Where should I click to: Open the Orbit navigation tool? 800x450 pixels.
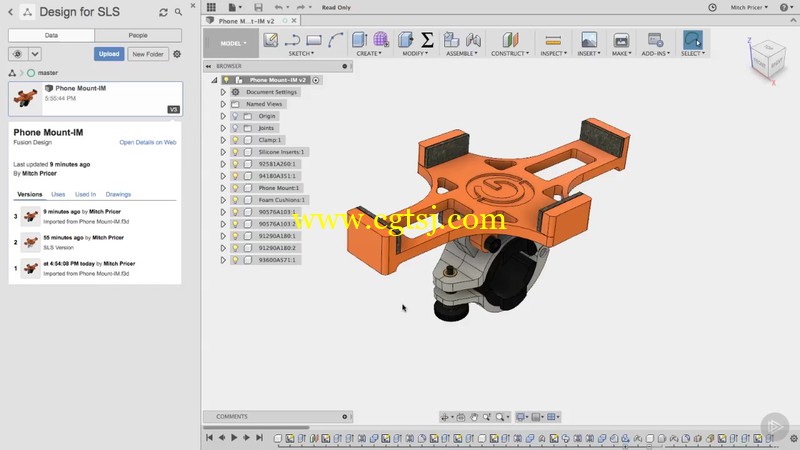[445, 417]
